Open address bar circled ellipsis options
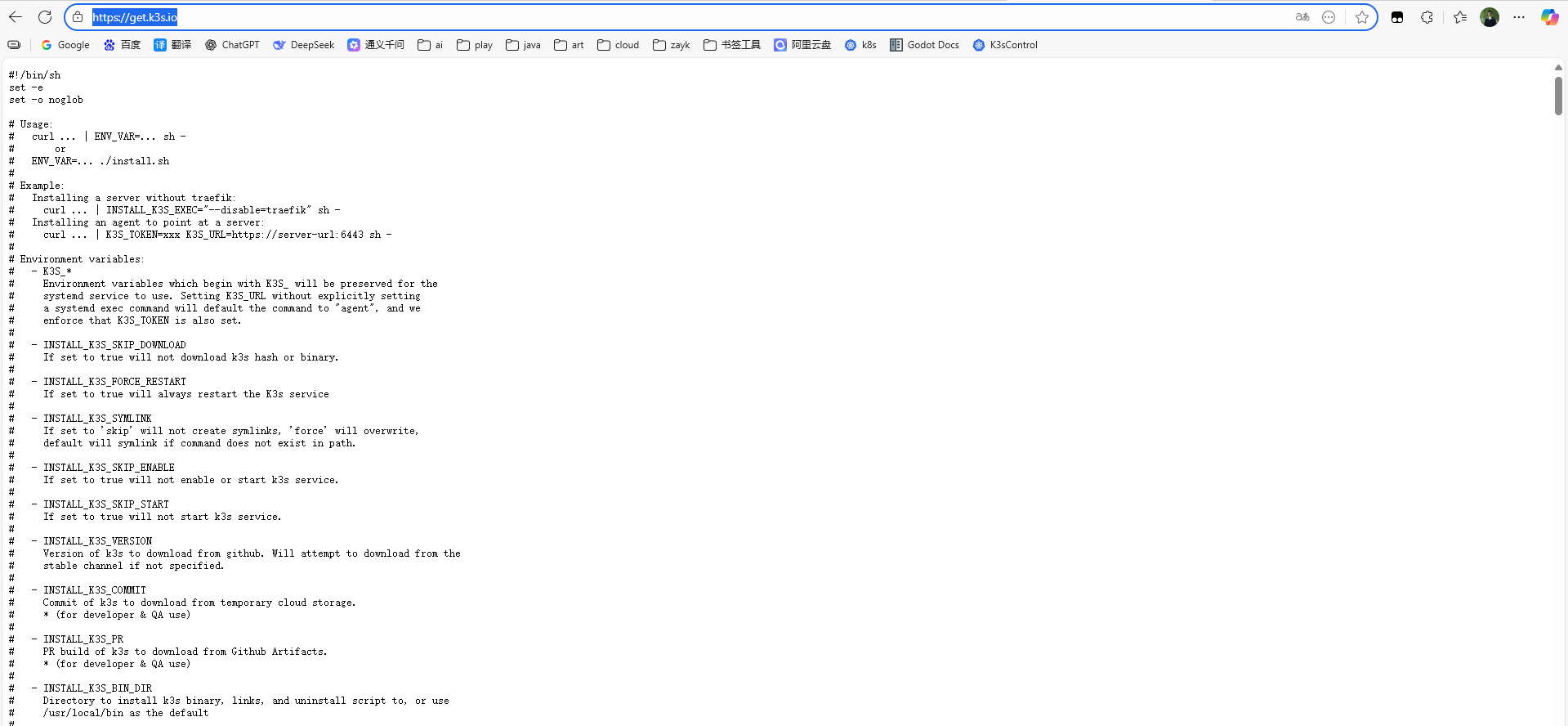 click(x=1329, y=17)
